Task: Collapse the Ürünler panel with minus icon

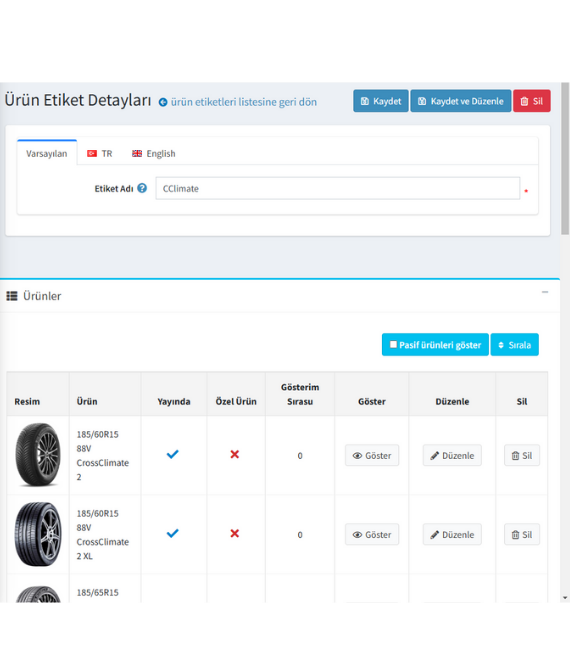Action: [545, 292]
